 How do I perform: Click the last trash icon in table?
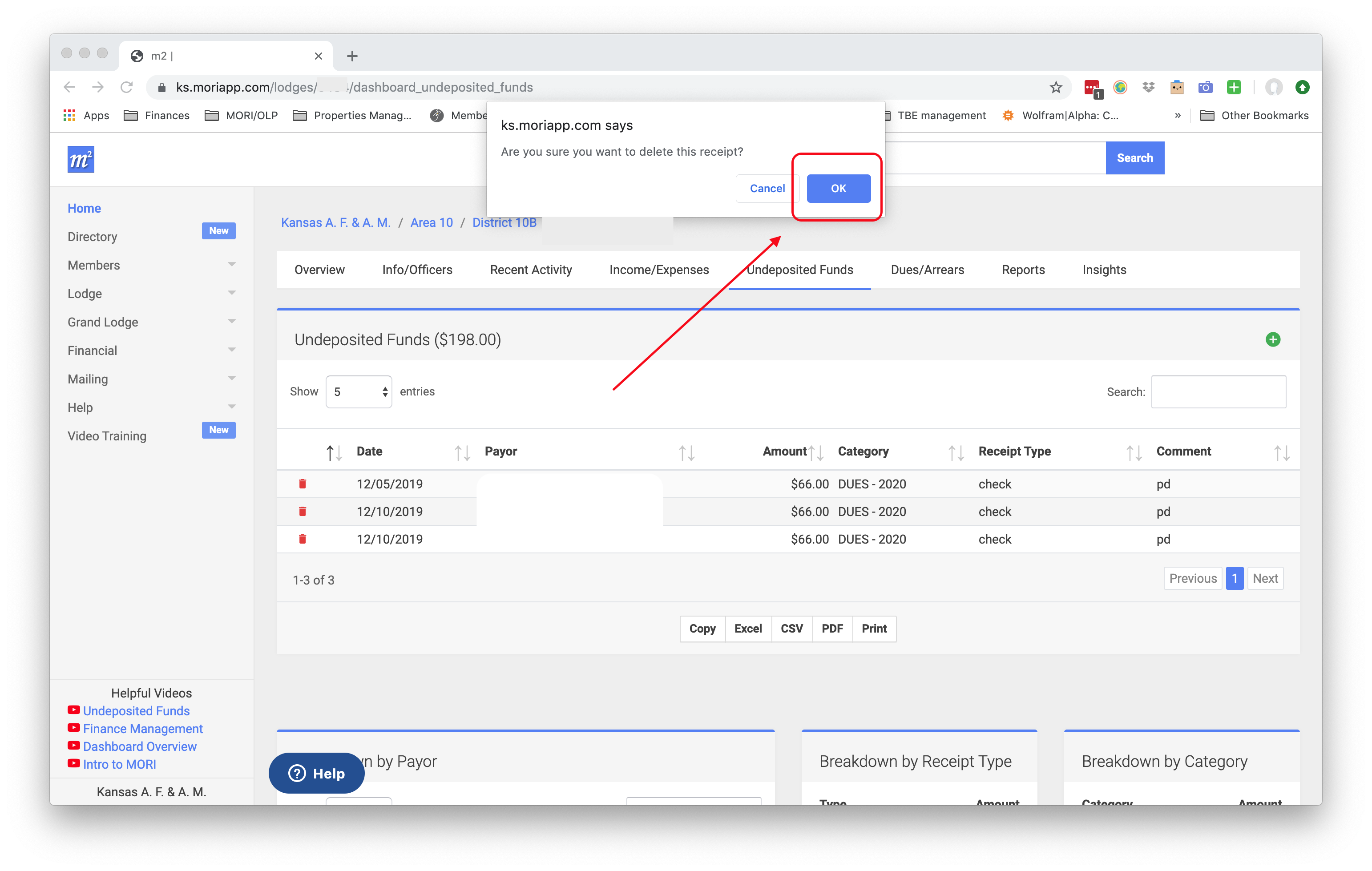coord(303,539)
